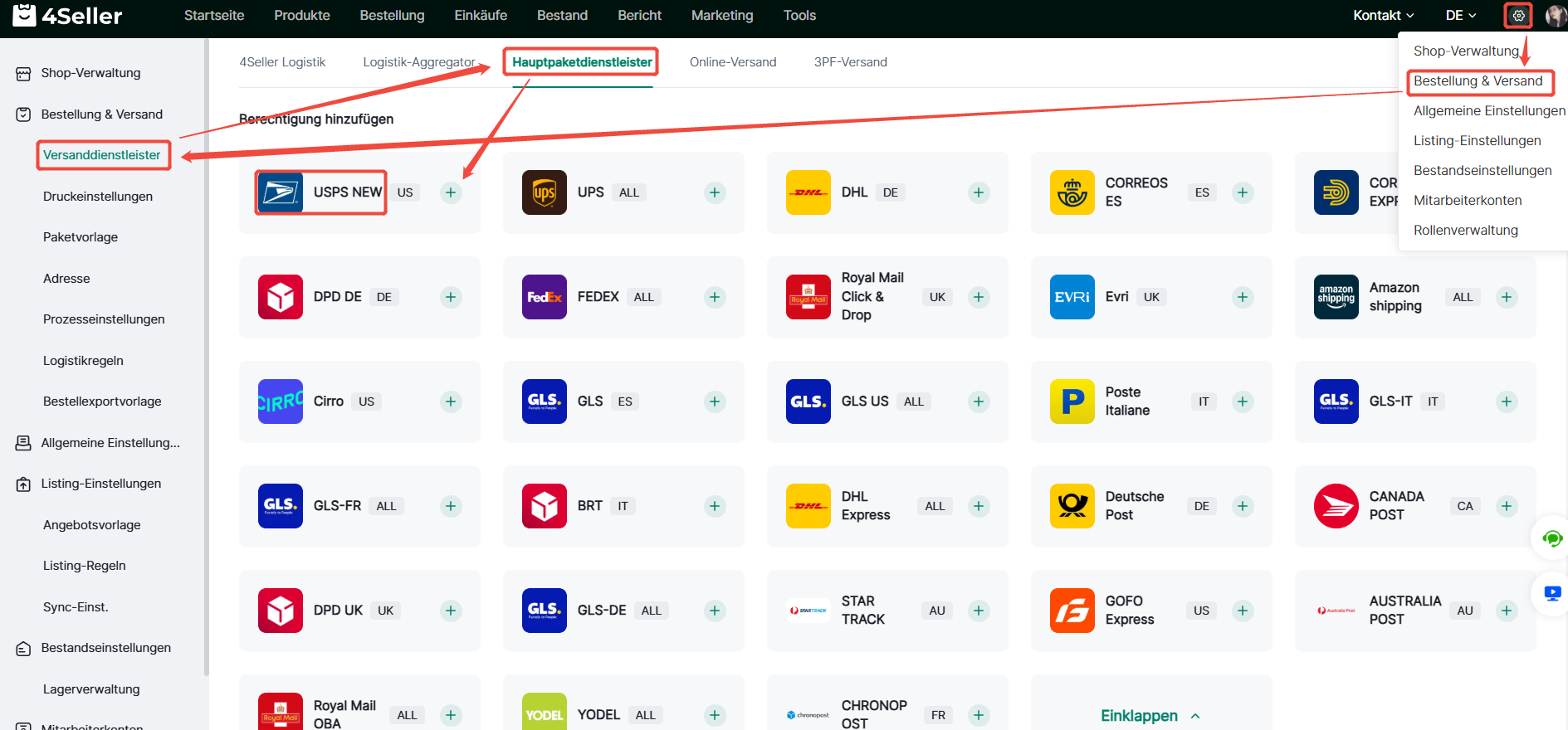Click the FedEx logo thumbnail
The image size is (1568, 730).
tap(545, 297)
